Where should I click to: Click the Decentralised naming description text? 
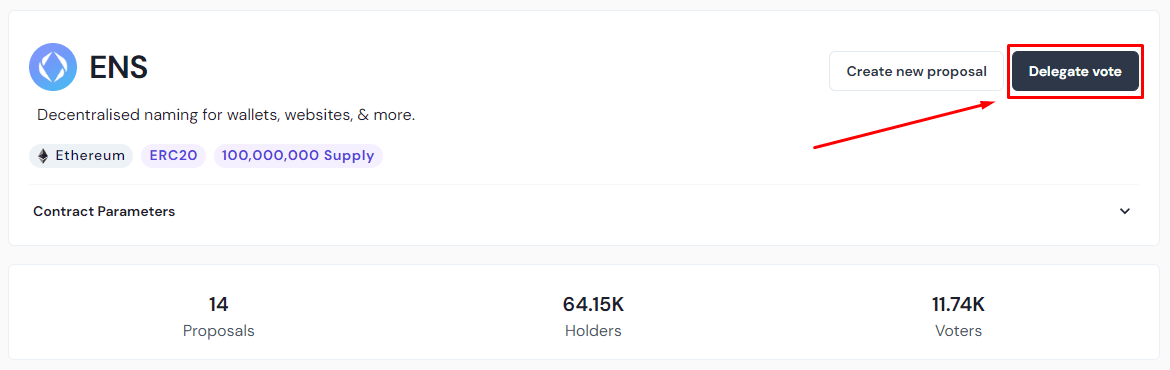(x=226, y=116)
